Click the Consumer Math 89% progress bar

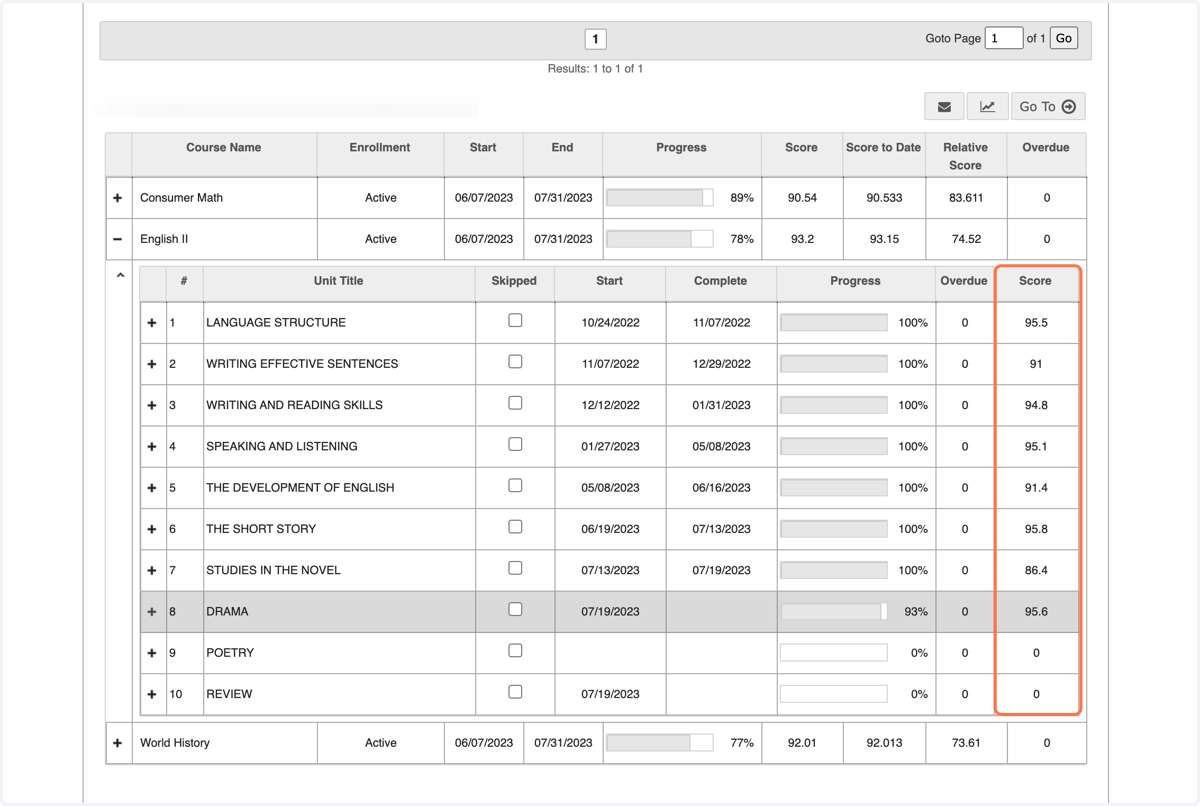tap(660, 198)
